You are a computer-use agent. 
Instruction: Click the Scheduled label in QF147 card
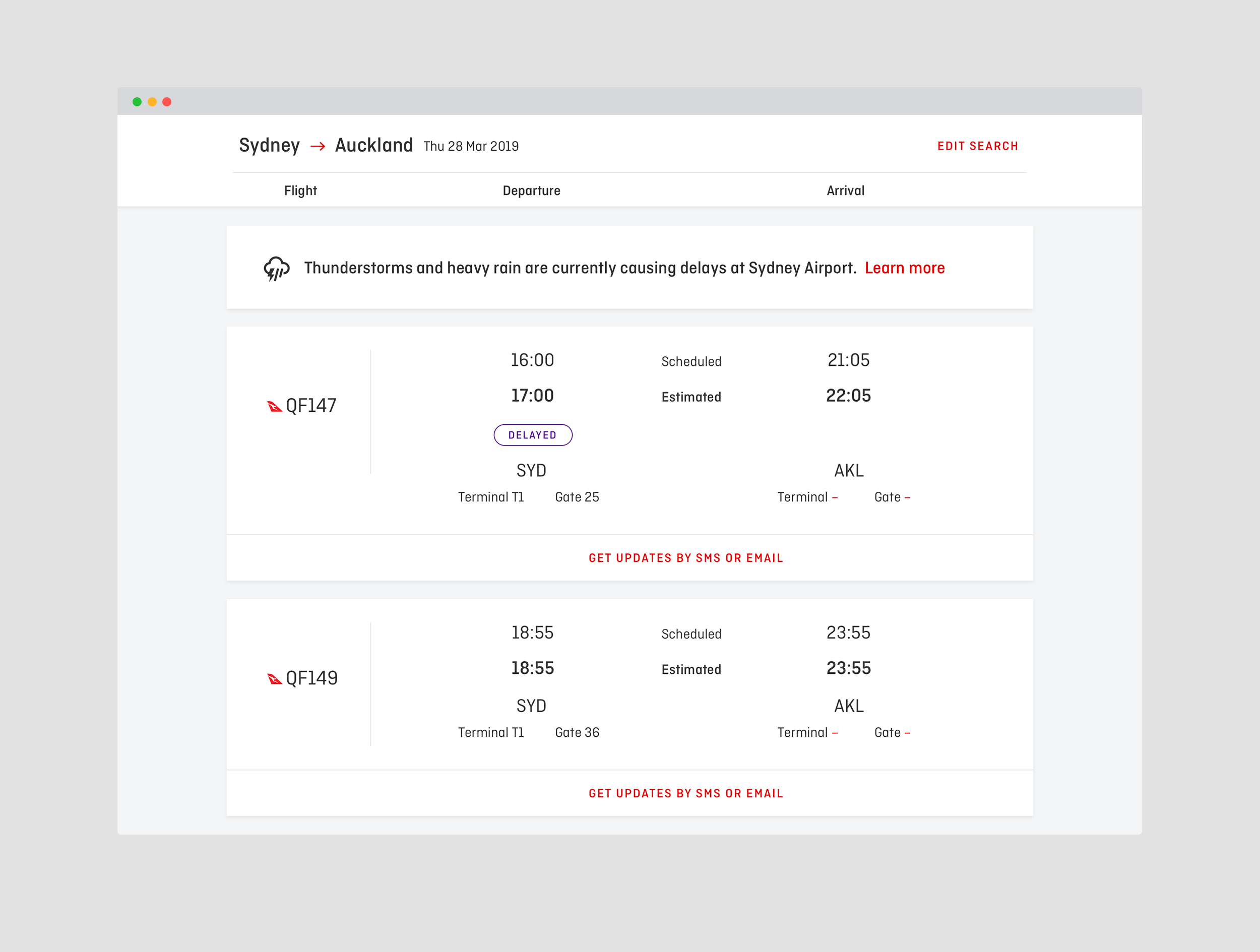[691, 361]
